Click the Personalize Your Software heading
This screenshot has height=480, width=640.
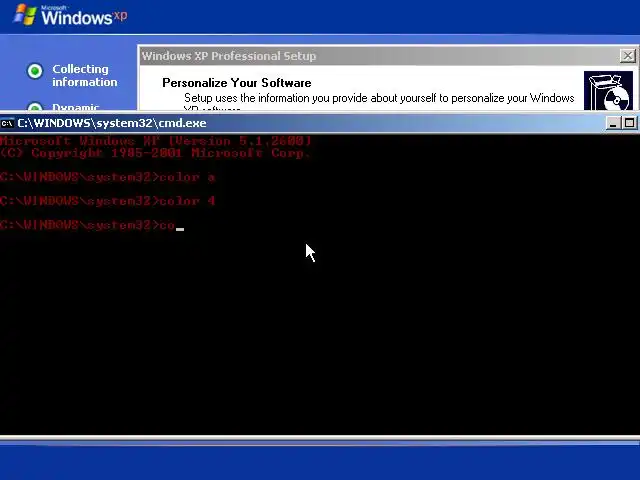pos(237,83)
